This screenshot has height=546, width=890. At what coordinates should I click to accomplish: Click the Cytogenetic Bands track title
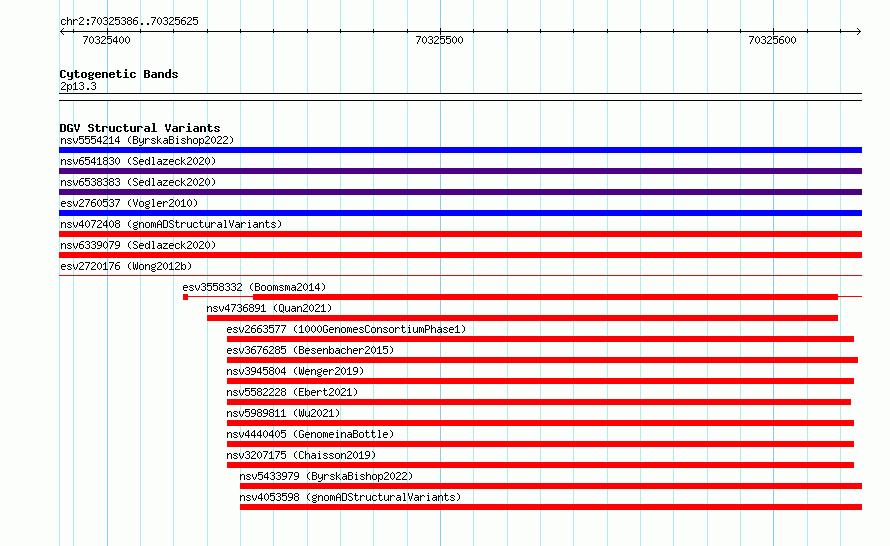pos(119,74)
